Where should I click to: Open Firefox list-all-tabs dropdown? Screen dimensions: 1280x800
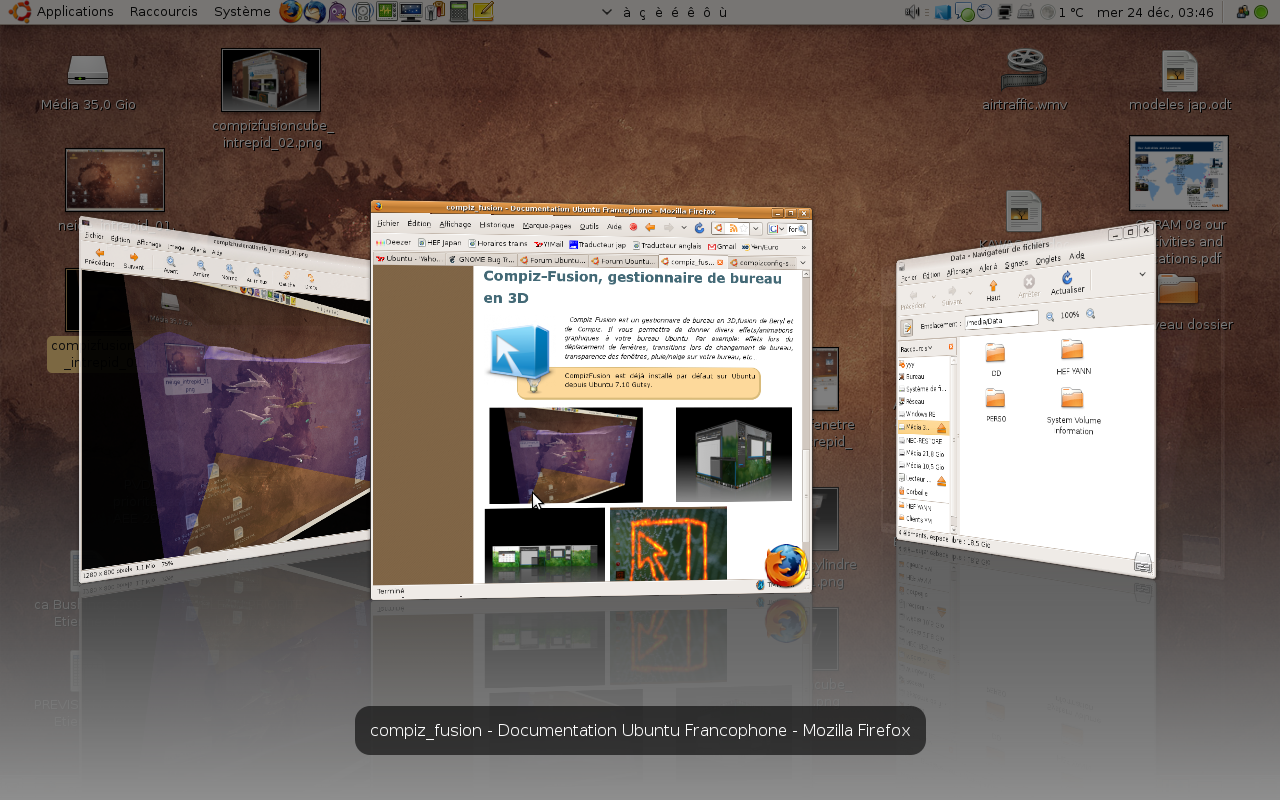click(x=802, y=263)
